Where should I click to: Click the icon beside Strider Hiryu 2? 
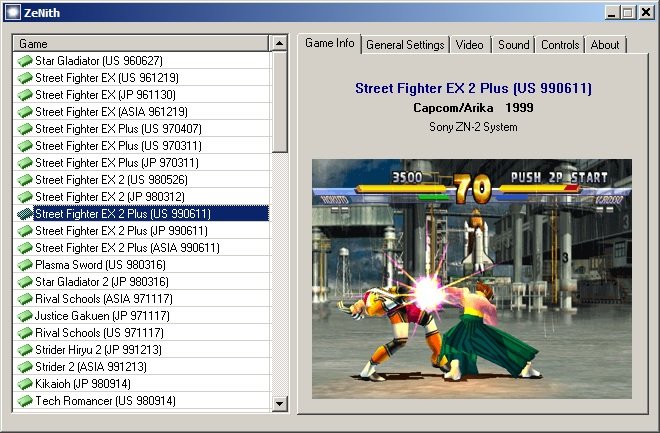25,350
